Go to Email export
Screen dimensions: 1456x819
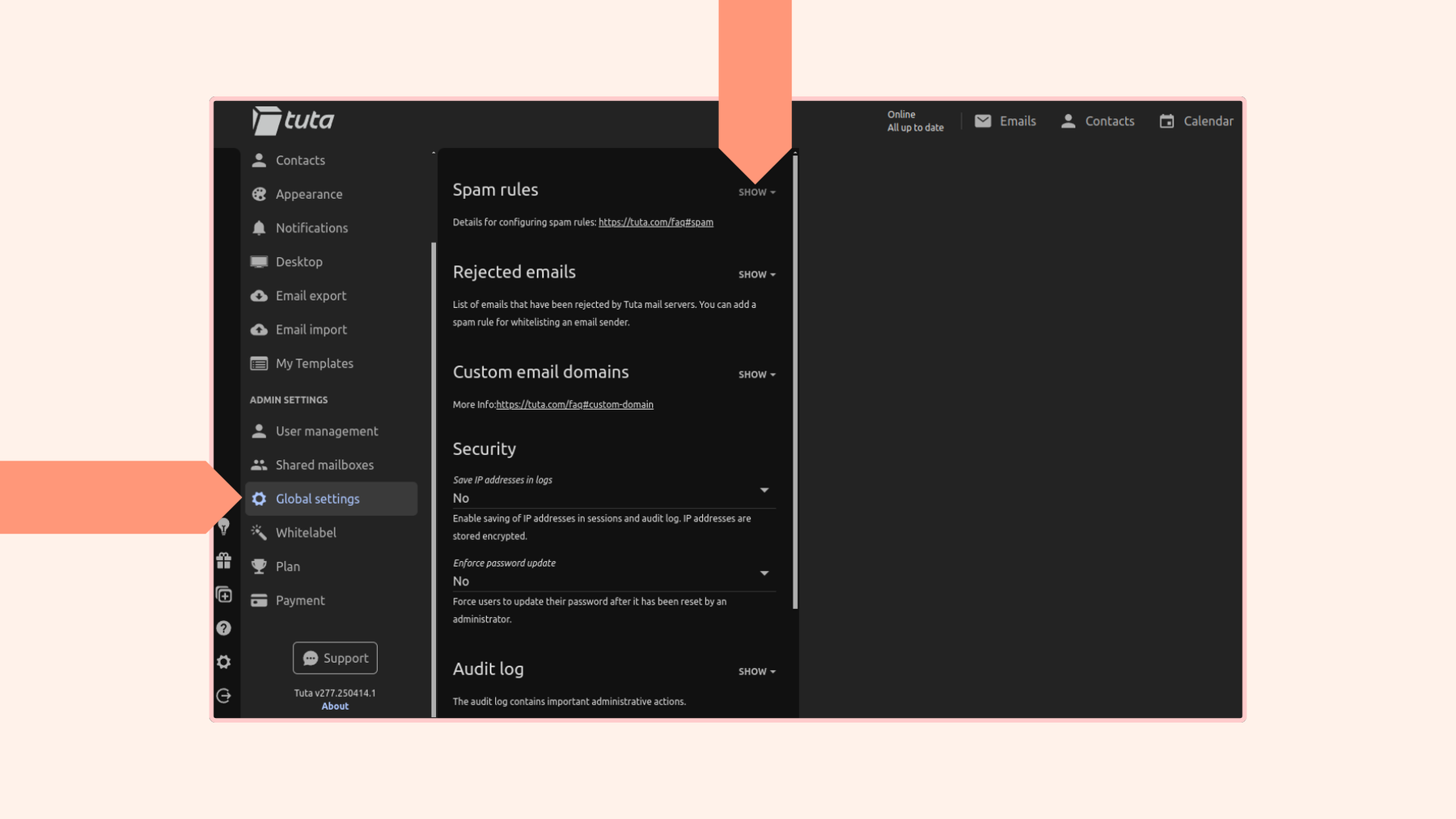click(x=331, y=296)
